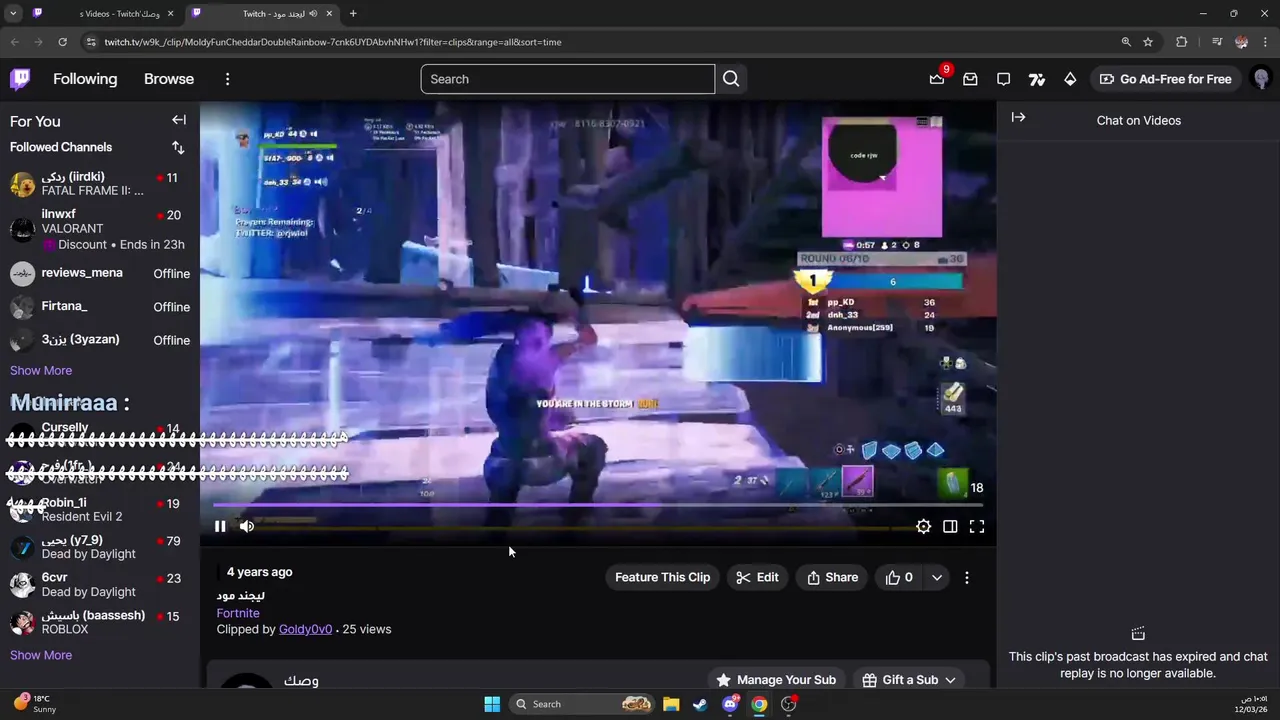
Task: Share the clip
Action: tap(832, 577)
